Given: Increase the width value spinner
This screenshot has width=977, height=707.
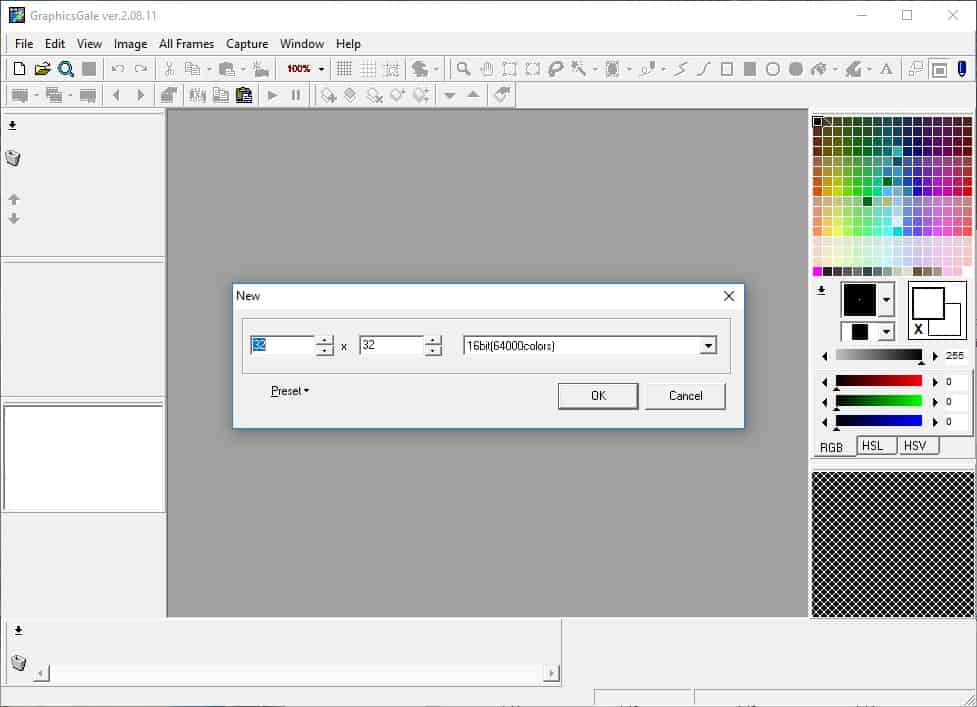Looking at the screenshot, I should pos(324,340).
